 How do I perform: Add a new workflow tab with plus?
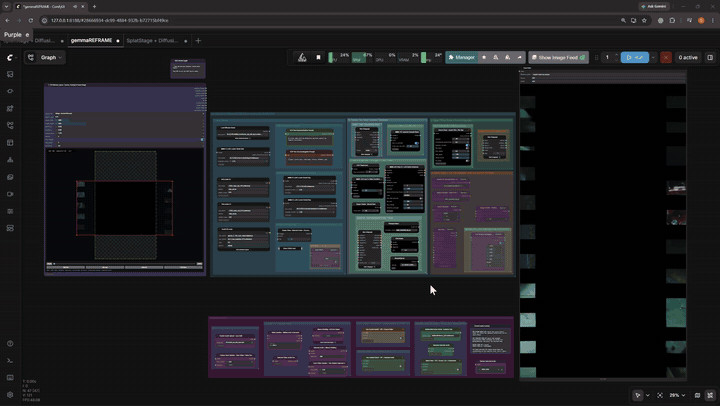pyautogui.click(x=198, y=40)
